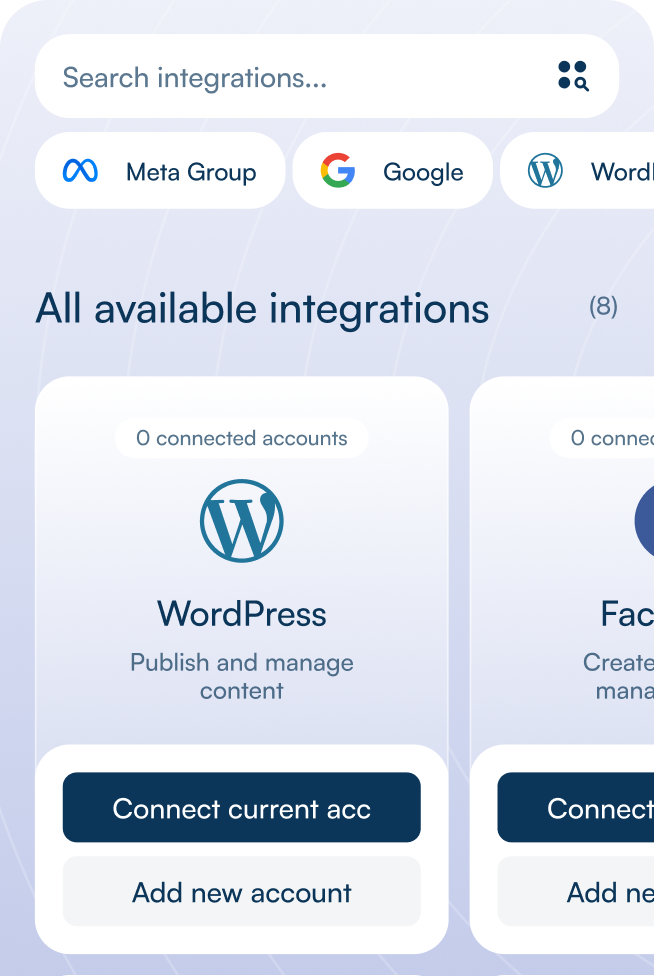Open the WordPress card title
This screenshot has height=976, width=654.
tap(241, 613)
